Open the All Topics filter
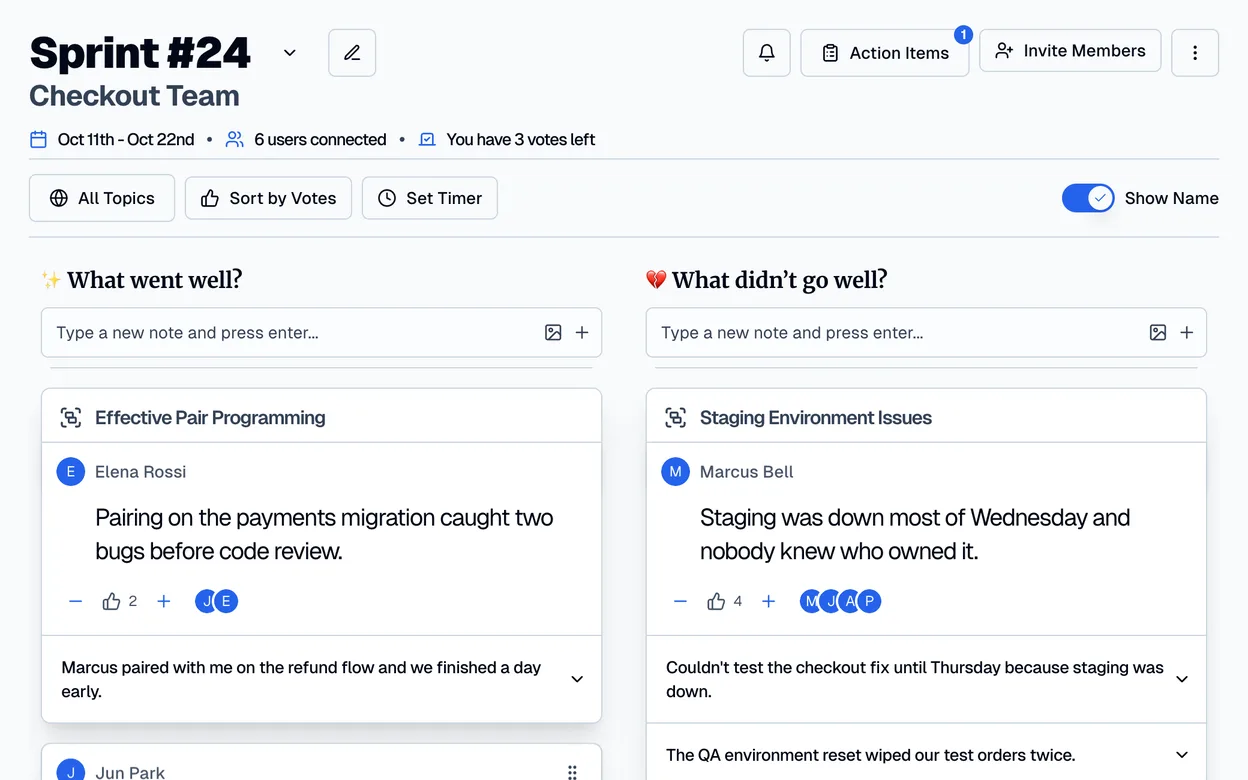This screenshot has height=780, width=1248. click(x=102, y=198)
